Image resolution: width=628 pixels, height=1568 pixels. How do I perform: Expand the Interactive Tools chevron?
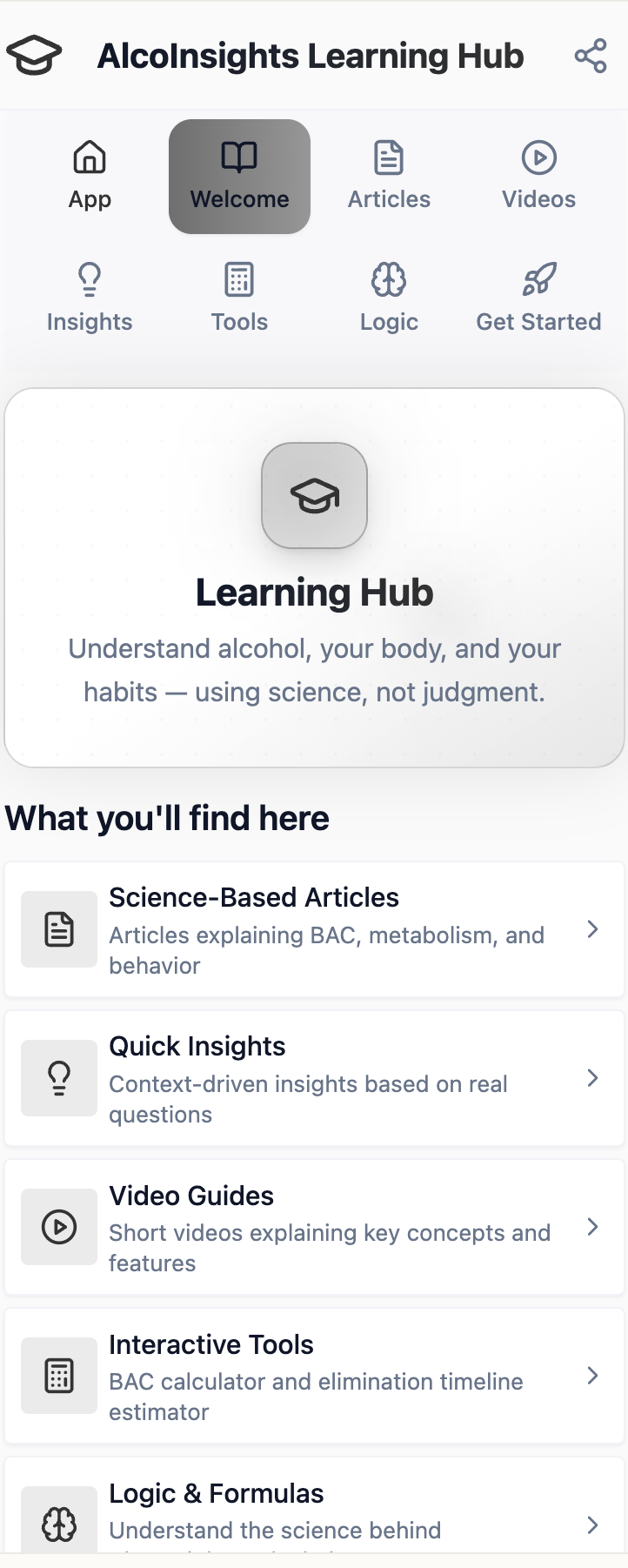pos(592,1376)
